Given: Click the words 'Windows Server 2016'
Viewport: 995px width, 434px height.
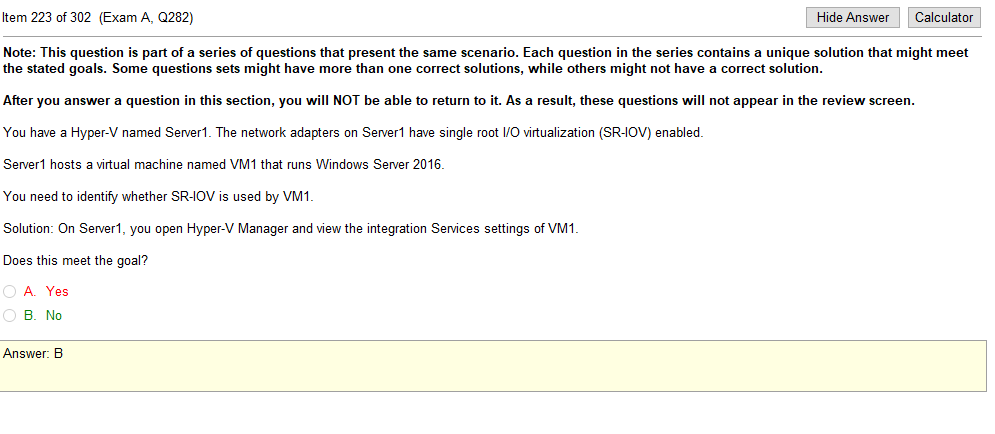Looking at the screenshot, I should (x=379, y=164).
